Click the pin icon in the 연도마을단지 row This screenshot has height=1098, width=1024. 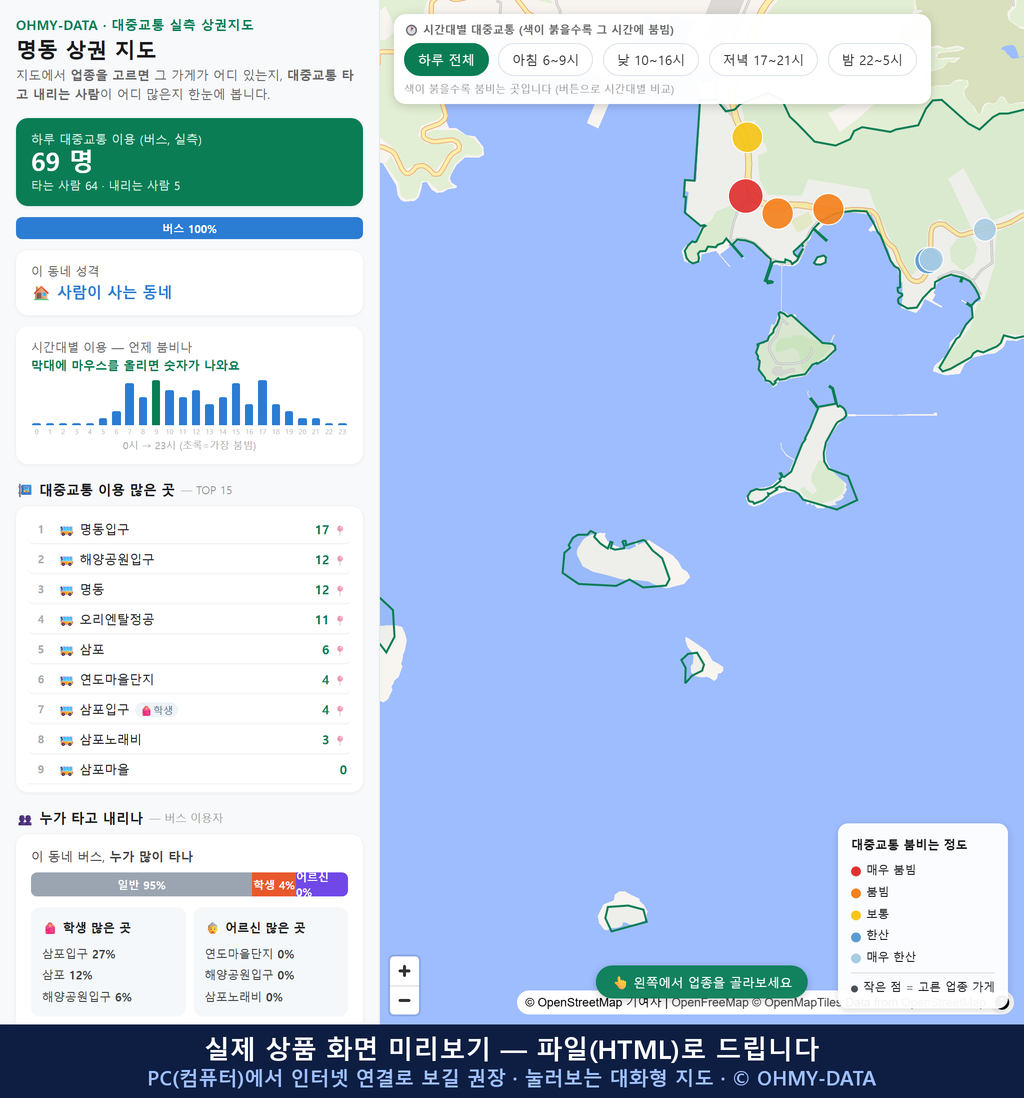click(340, 680)
